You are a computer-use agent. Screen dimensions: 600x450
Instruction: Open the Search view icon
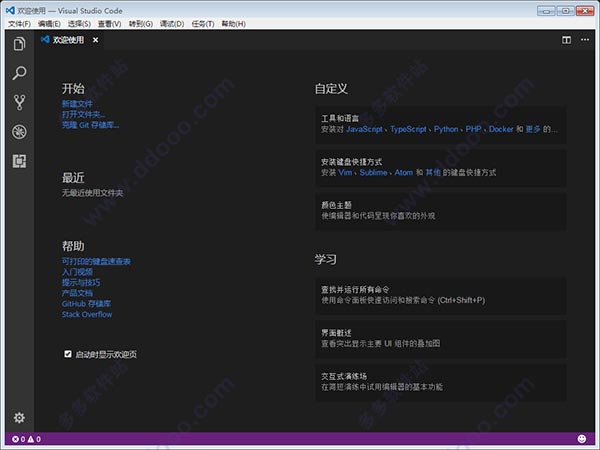(x=19, y=73)
